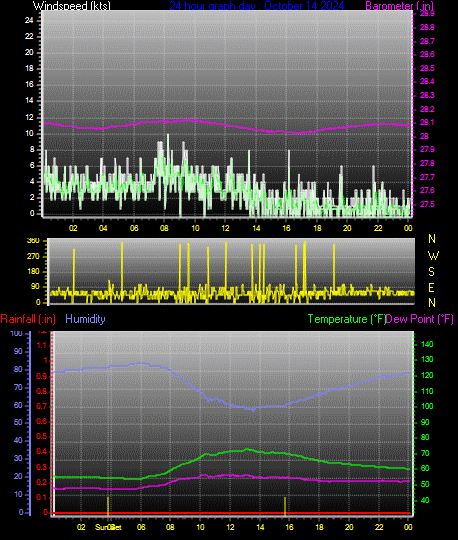Click the green "Temperature (°F)" legend label

(x=346, y=319)
